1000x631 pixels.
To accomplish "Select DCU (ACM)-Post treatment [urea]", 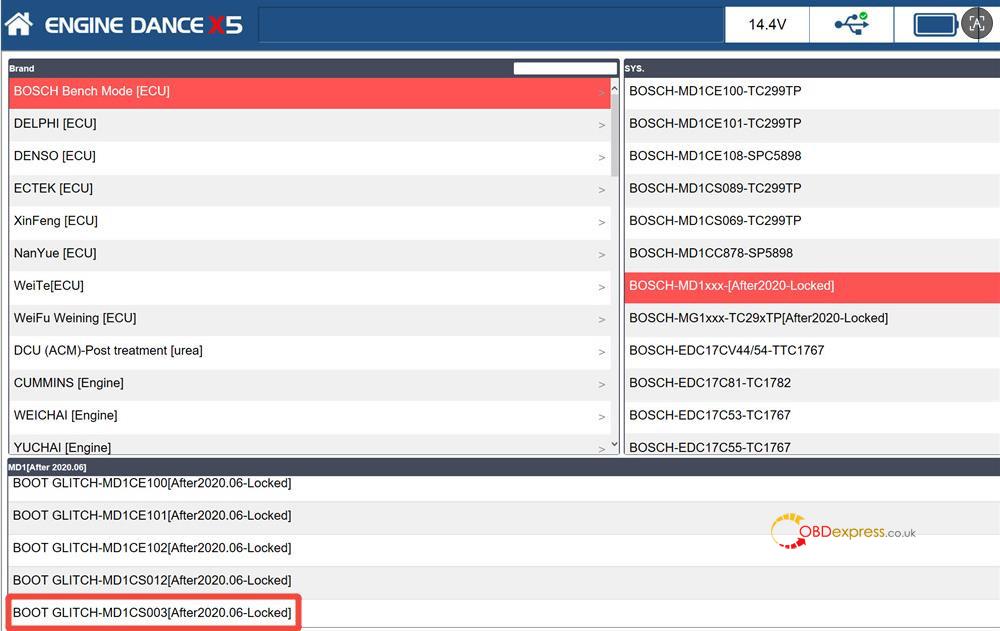I will tap(309, 352).
